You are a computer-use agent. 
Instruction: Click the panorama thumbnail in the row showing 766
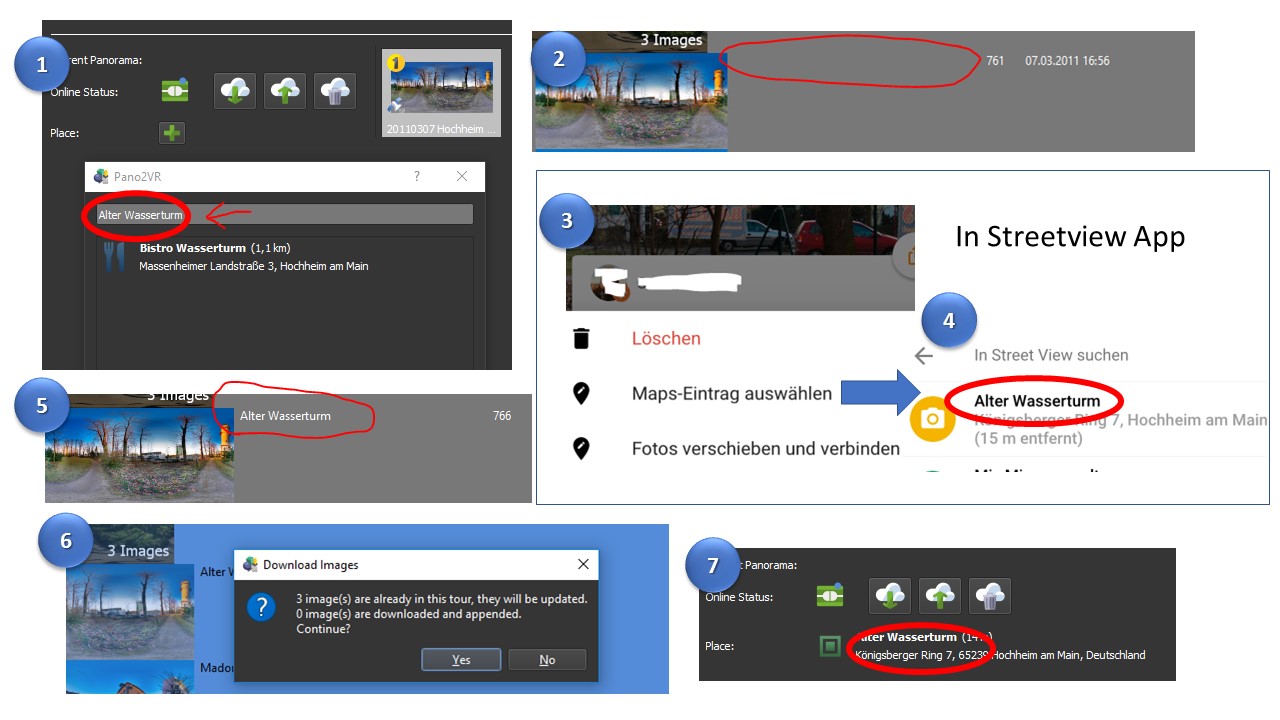coord(139,454)
